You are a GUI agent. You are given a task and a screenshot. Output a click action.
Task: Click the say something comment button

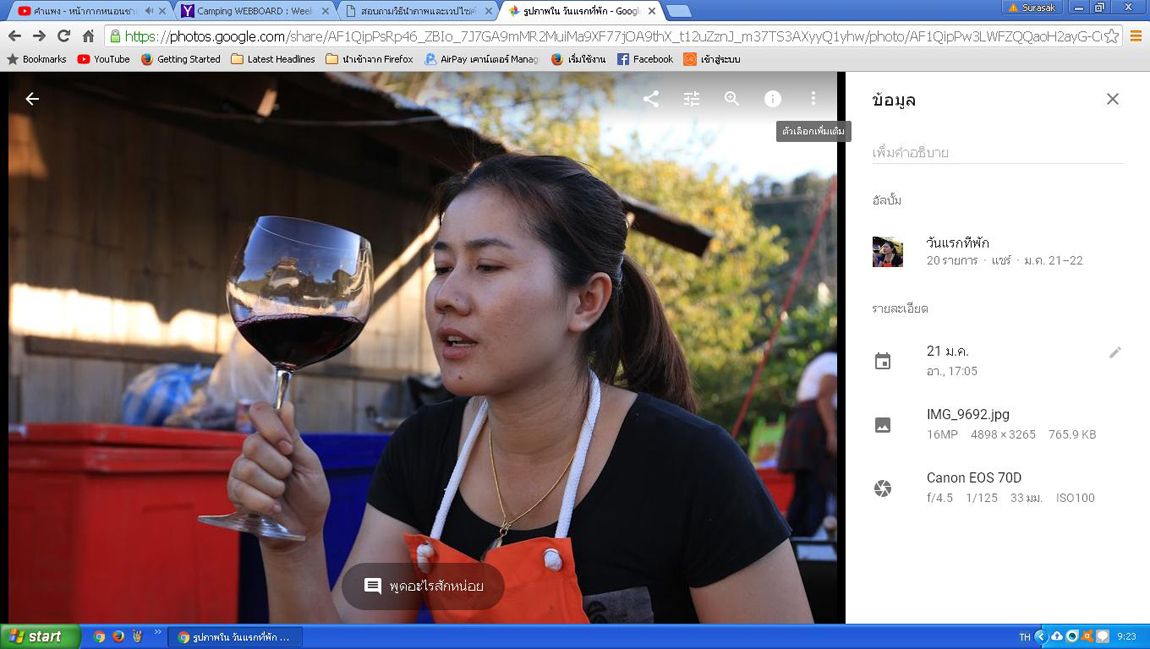(x=423, y=586)
